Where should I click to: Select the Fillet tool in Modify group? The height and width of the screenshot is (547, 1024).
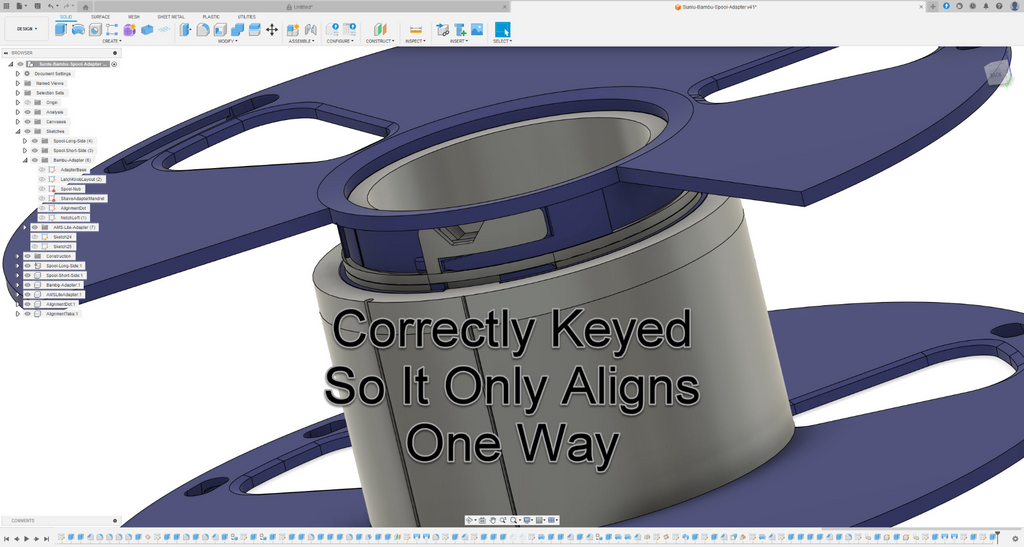(x=203, y=29)
